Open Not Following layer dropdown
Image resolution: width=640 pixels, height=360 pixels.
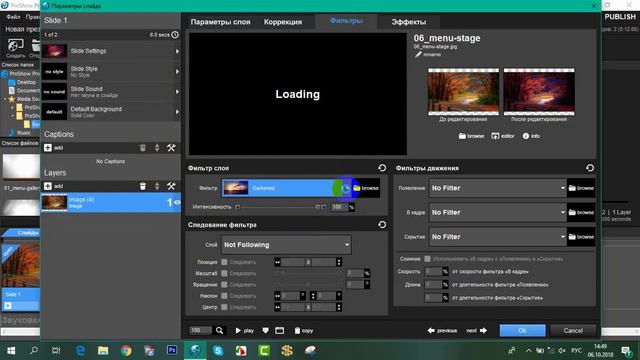[x=286, y=245]
